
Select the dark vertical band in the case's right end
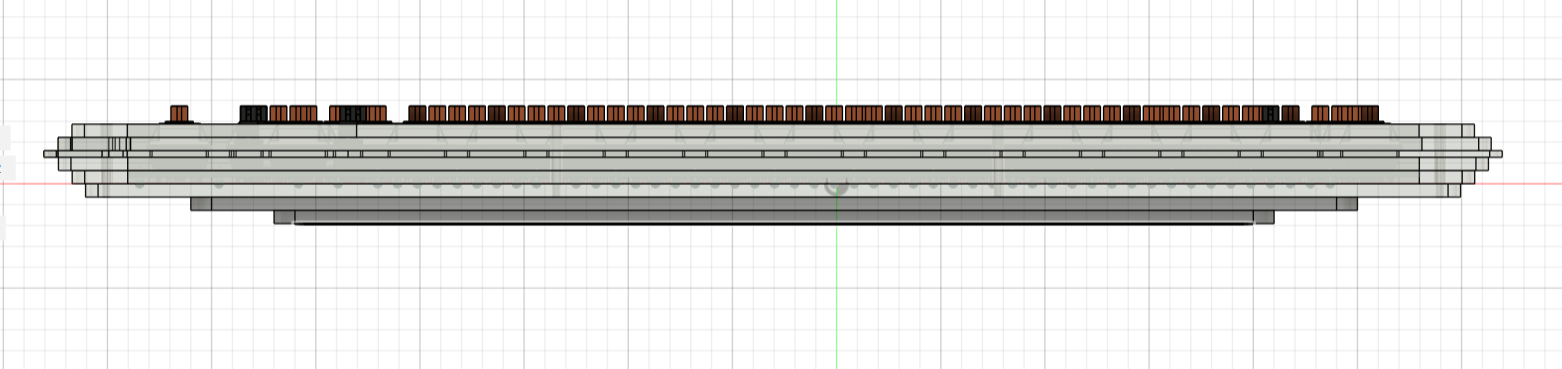pos(1441,160)
